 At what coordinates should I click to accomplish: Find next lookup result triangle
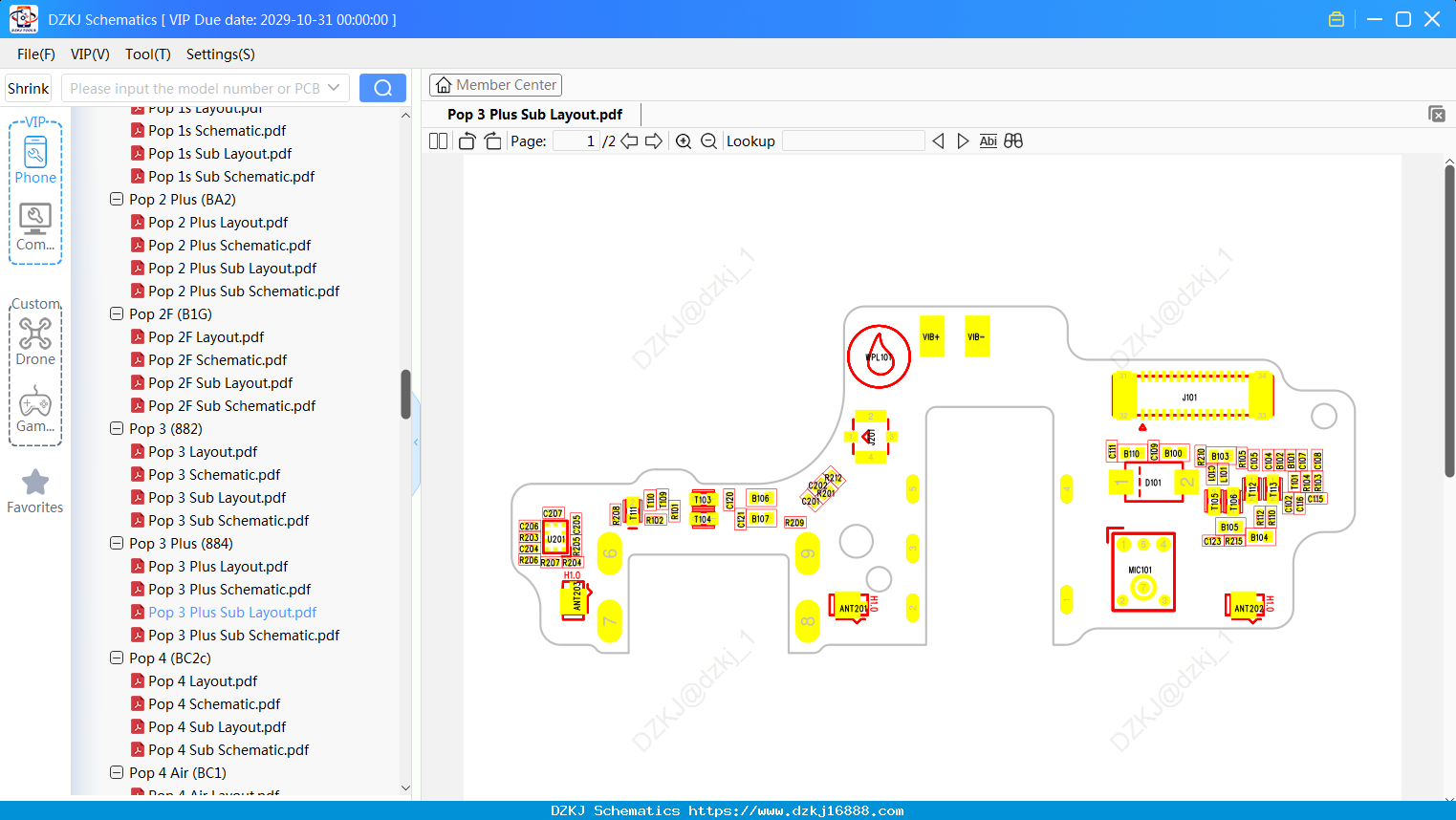coord(963,141)
